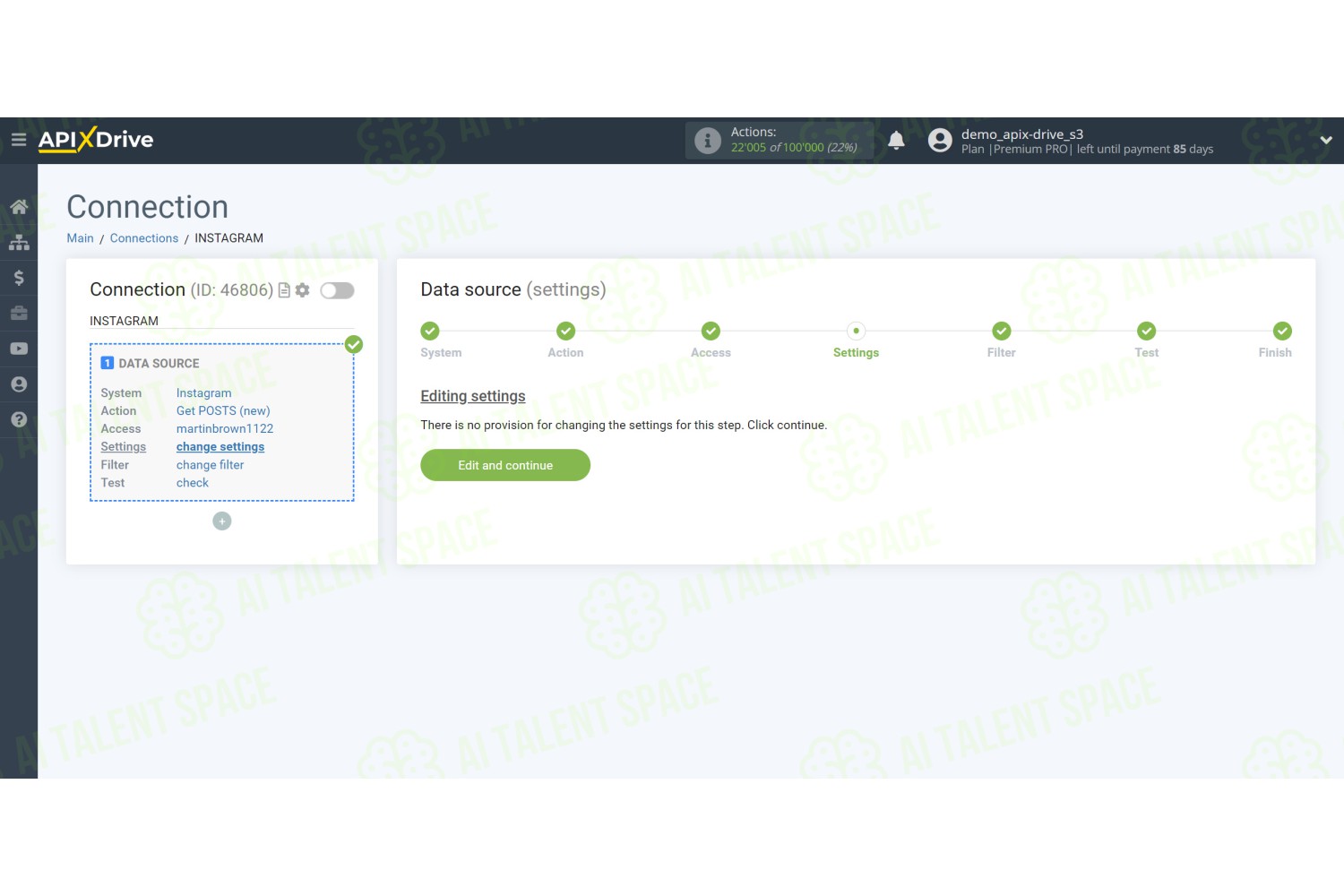Click the data source green checkmark badge
Screen dimensions: 1344x896
point(354,344)
